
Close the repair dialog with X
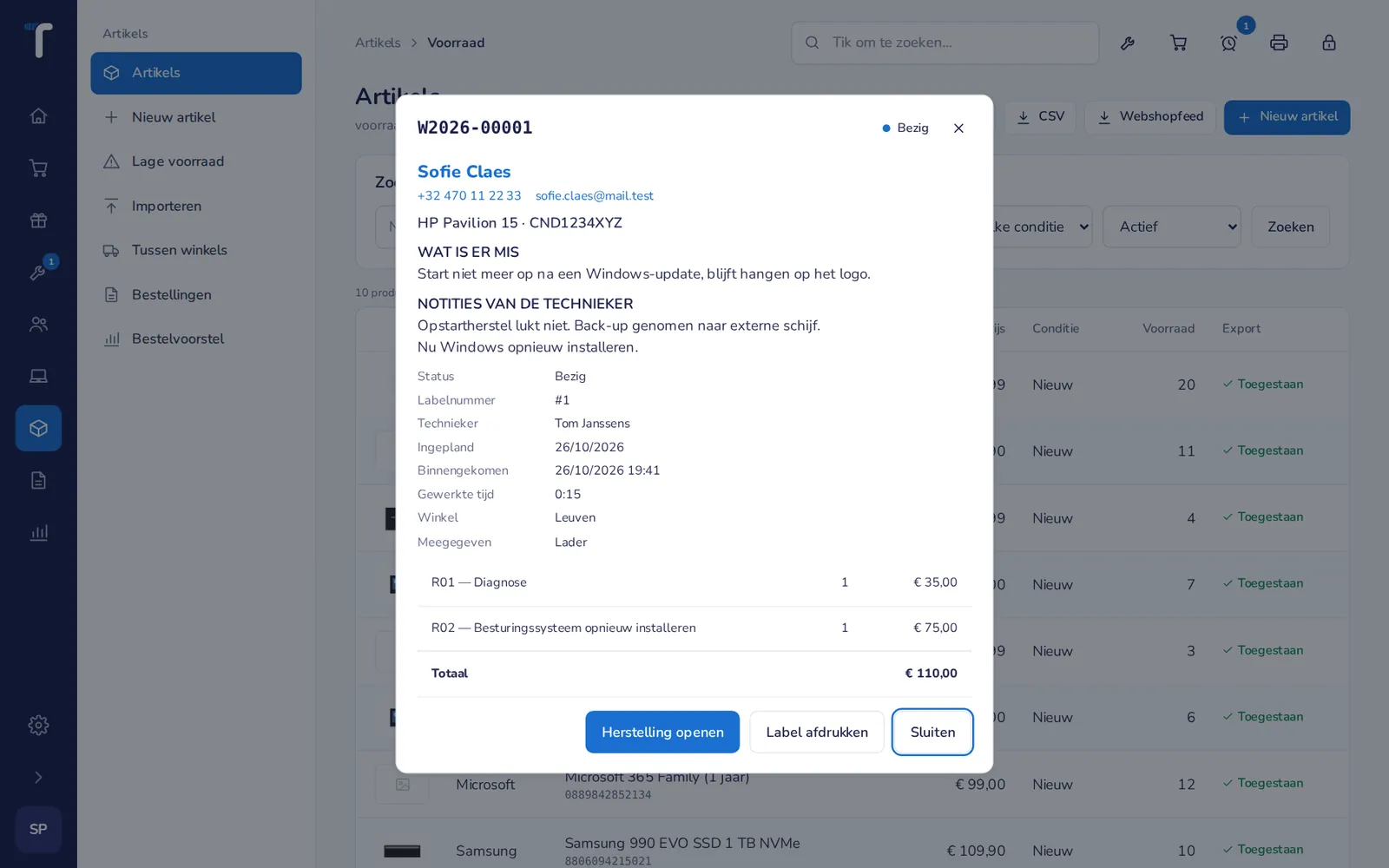[958, 128]
